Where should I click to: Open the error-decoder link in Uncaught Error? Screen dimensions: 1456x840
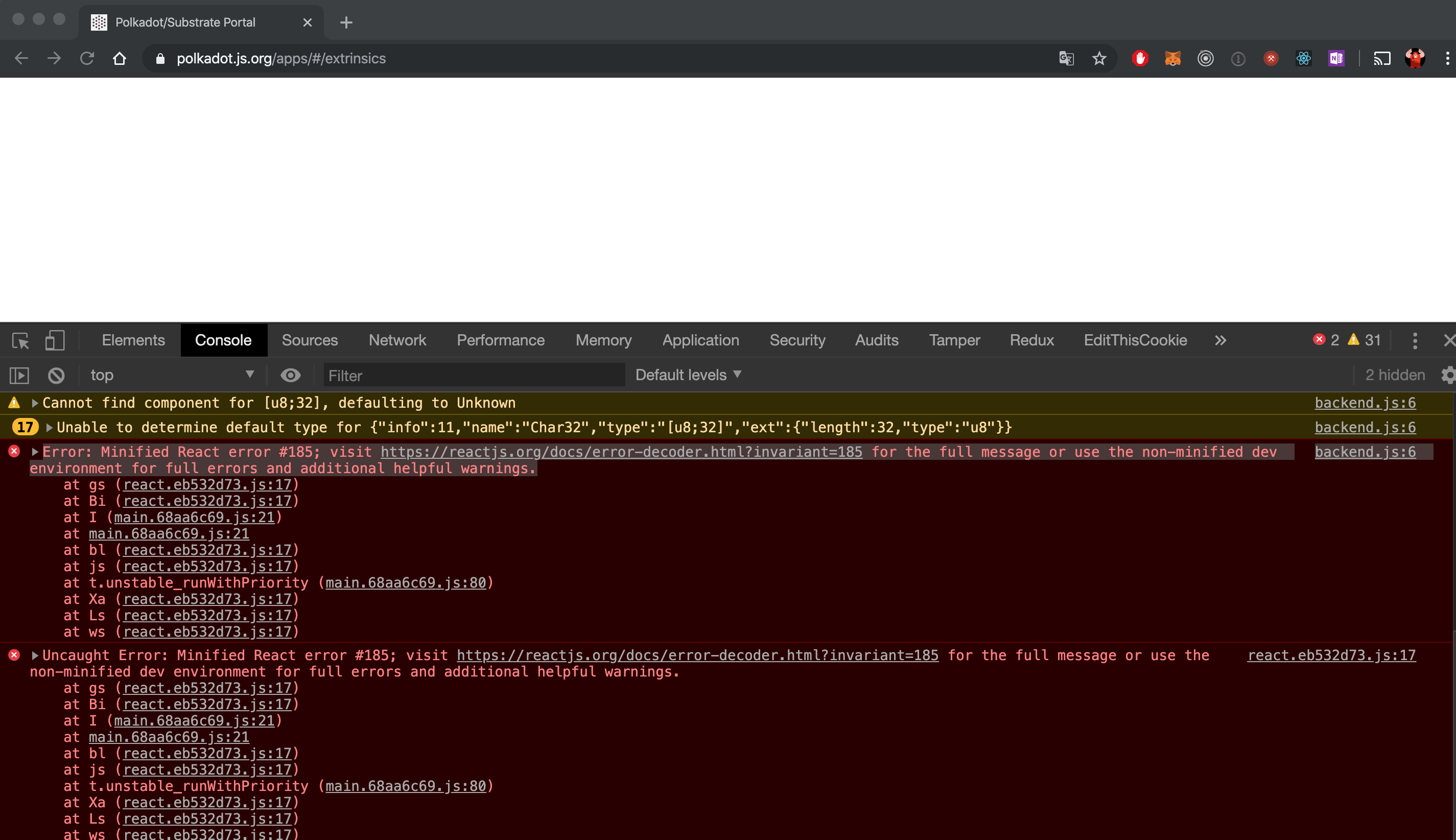tap(697, 656)
